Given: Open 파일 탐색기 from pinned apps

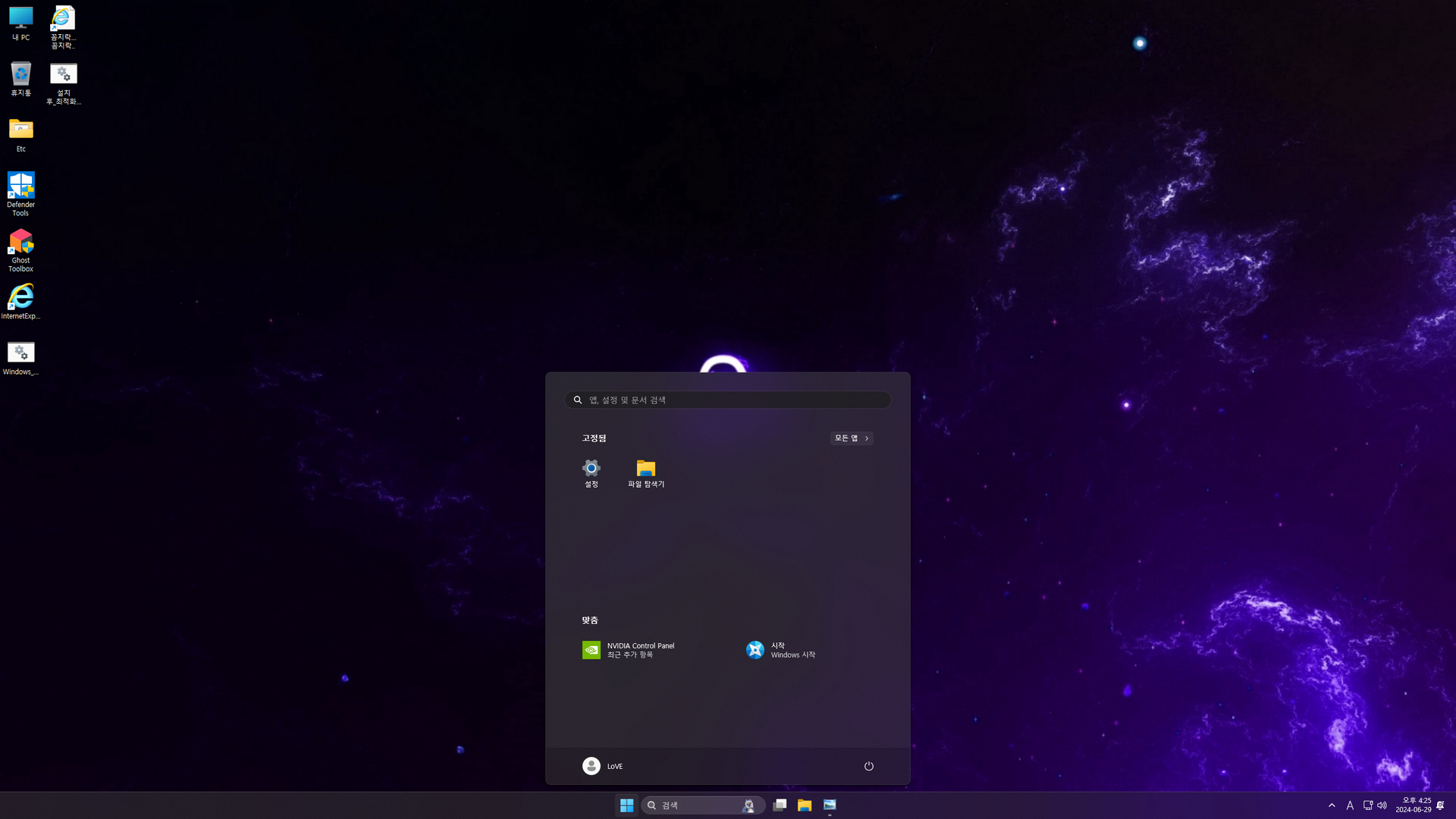Looking at the screenshot, I should 645,473.
